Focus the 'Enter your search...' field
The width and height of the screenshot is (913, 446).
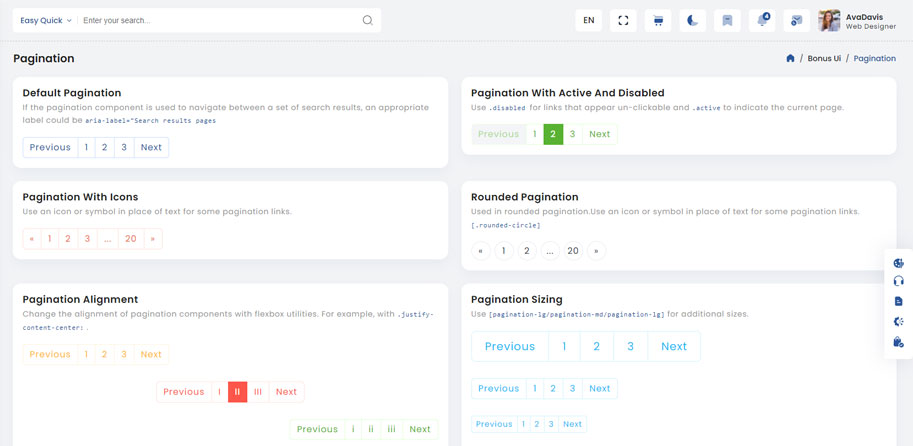click(x=220, y=20)
